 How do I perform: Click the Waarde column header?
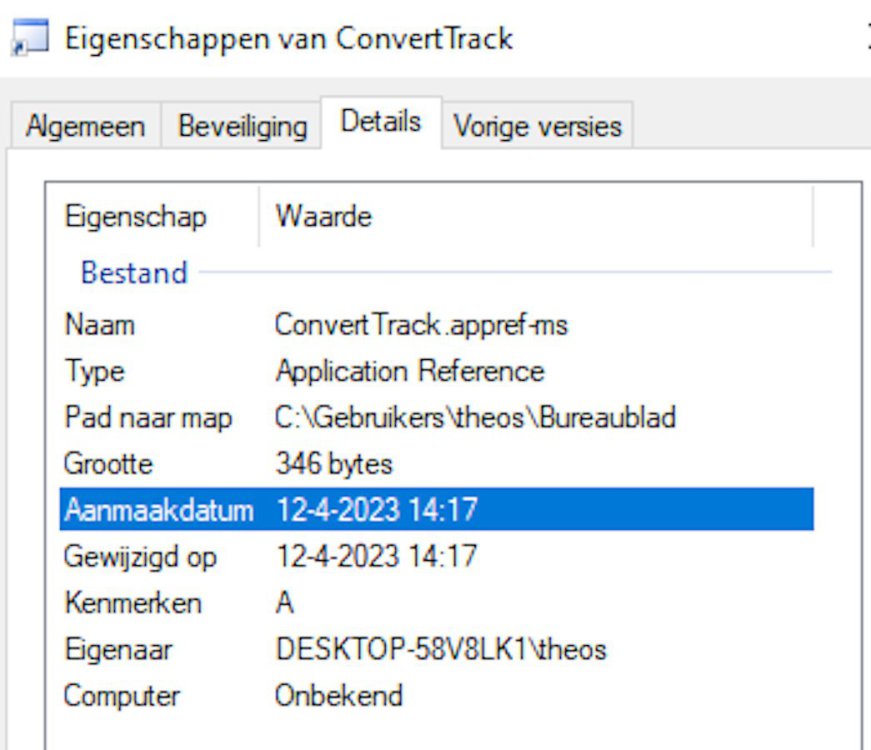(323, 217)
